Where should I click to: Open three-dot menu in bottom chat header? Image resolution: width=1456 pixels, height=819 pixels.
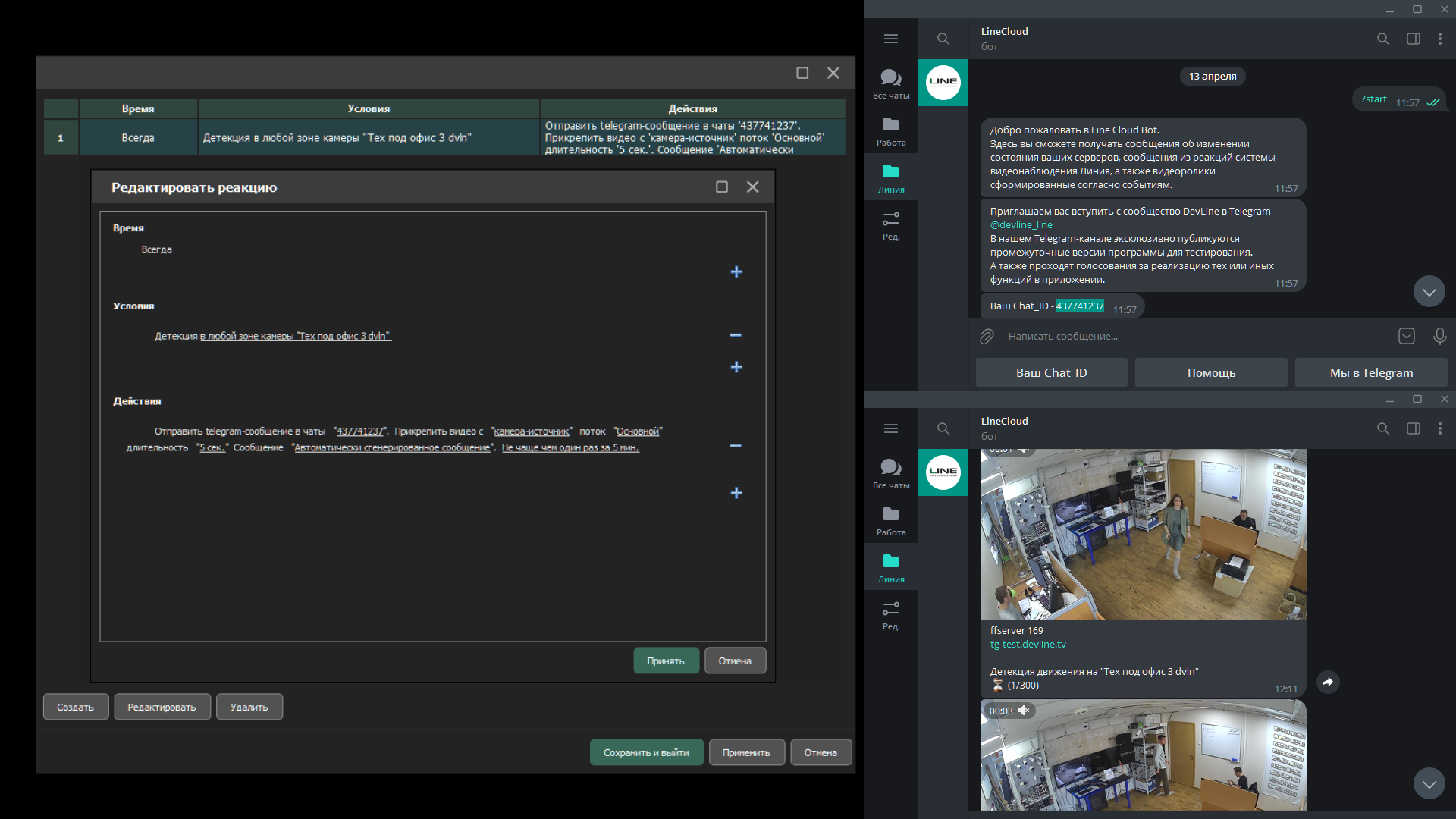coord(1440,428)
